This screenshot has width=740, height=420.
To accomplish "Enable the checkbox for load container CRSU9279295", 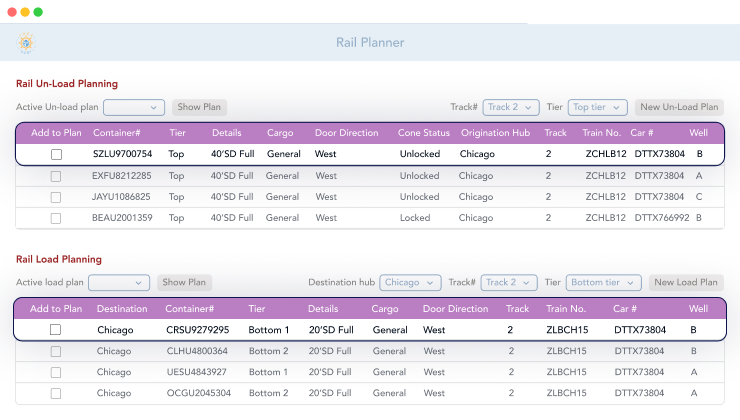I will [x=56, y=330].
